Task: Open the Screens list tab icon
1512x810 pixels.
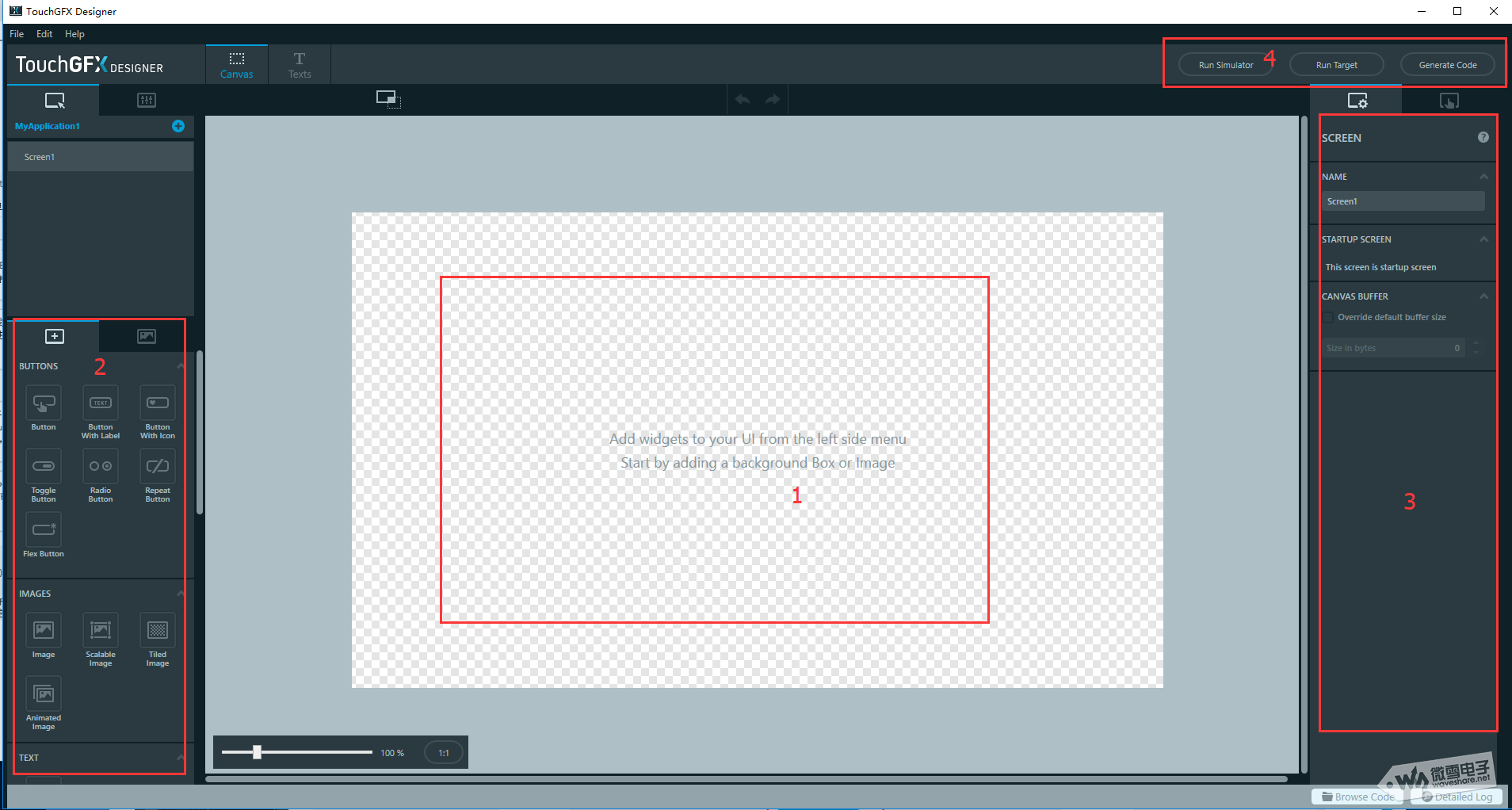Action: (55, 101)
